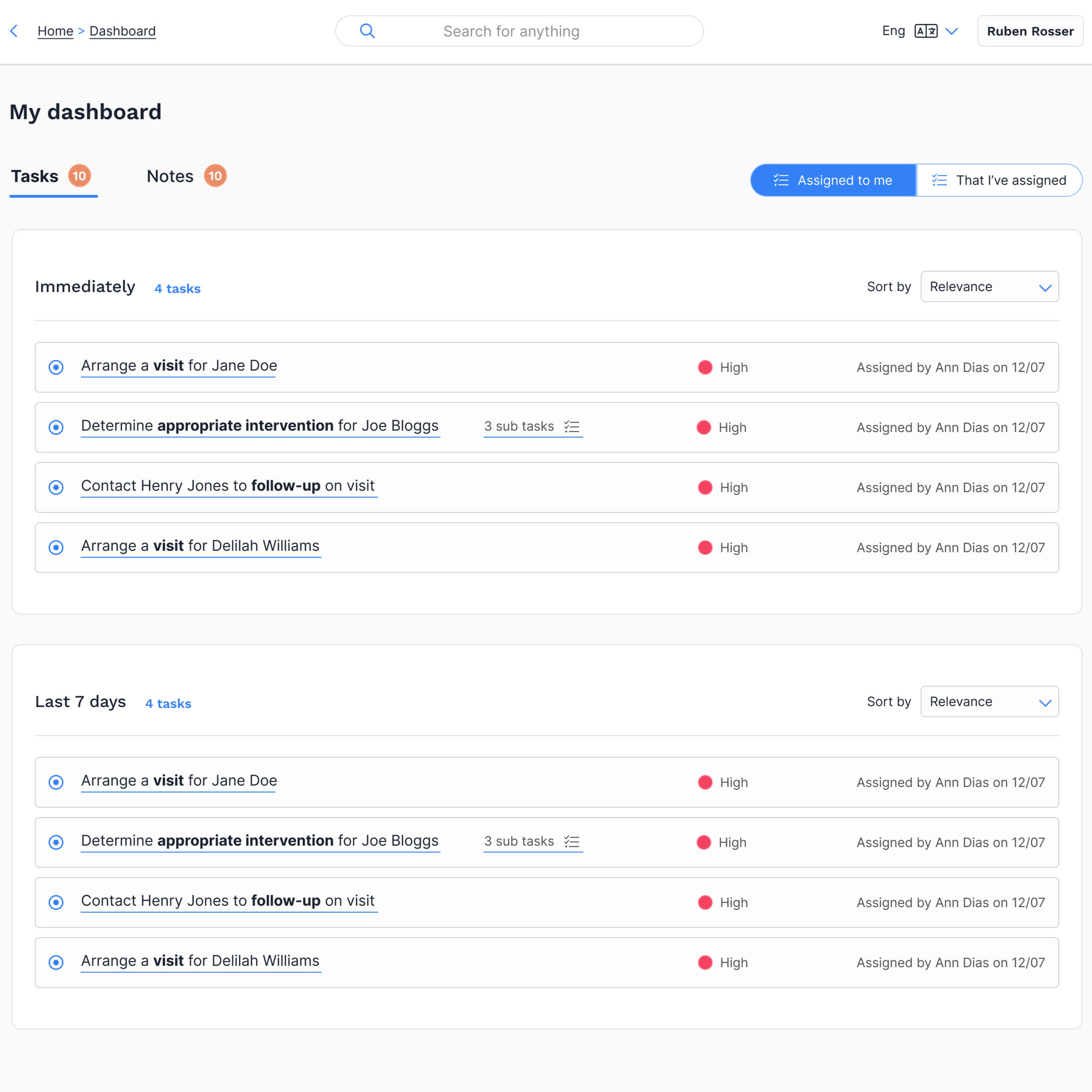1092x1092 pixels.
Task: Select the That I've assigned filter
Action: click(x=999, y=180)
